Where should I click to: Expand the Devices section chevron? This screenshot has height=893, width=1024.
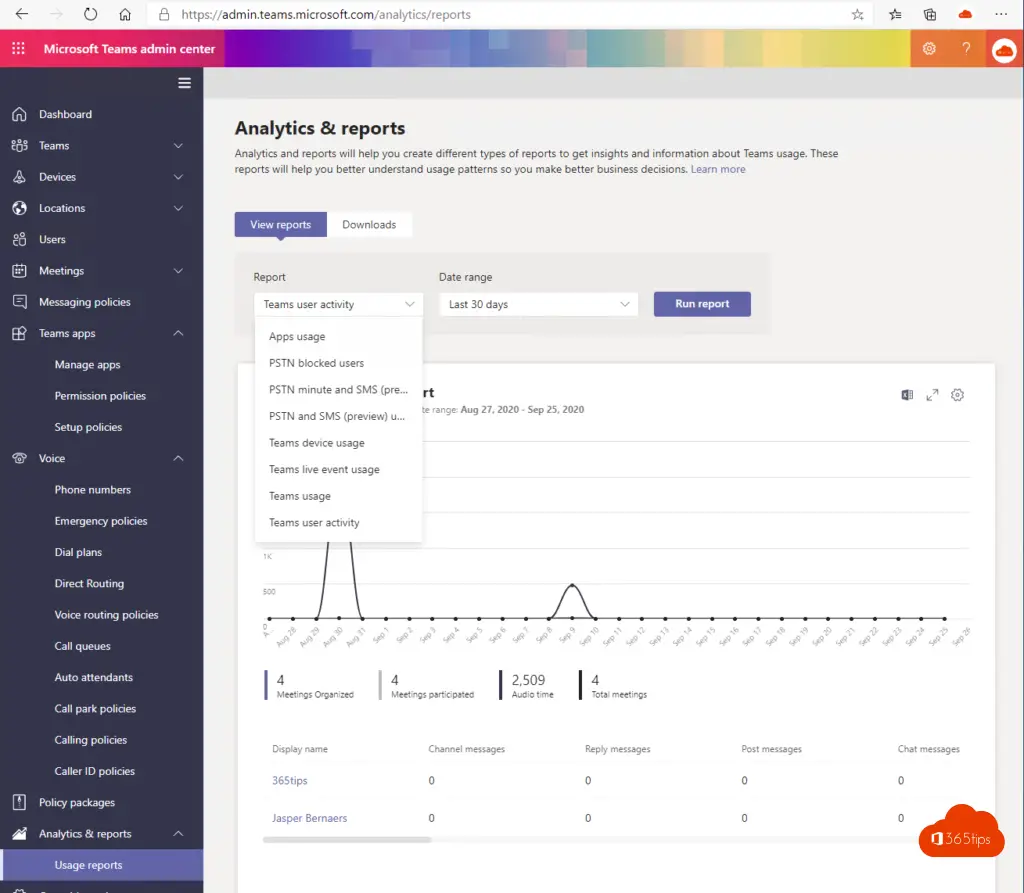click(x=178, y=177)
